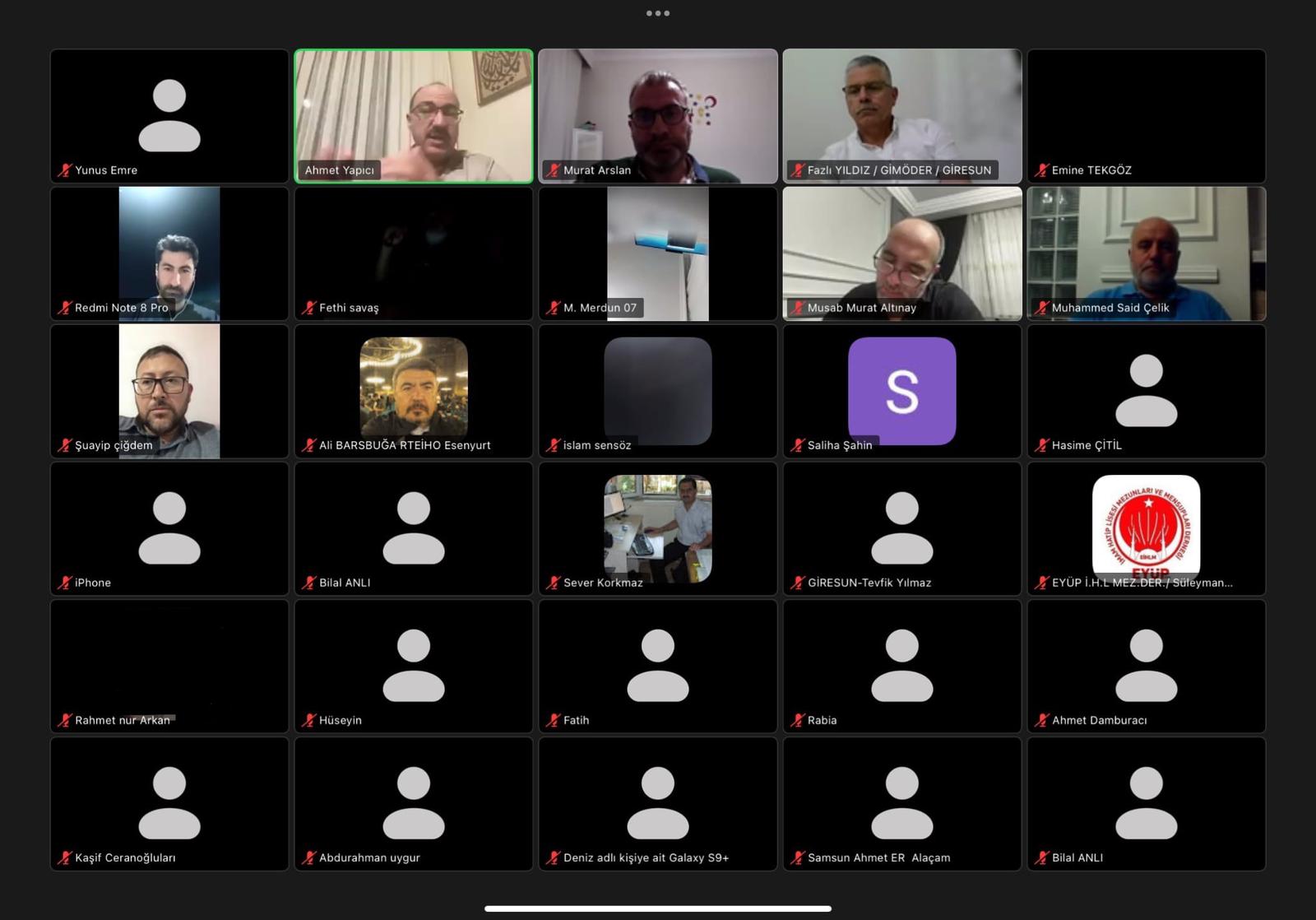Select Şuayip çiğdem's video tile
Viewport: 1316px width, 920px height.
(169, 391)
